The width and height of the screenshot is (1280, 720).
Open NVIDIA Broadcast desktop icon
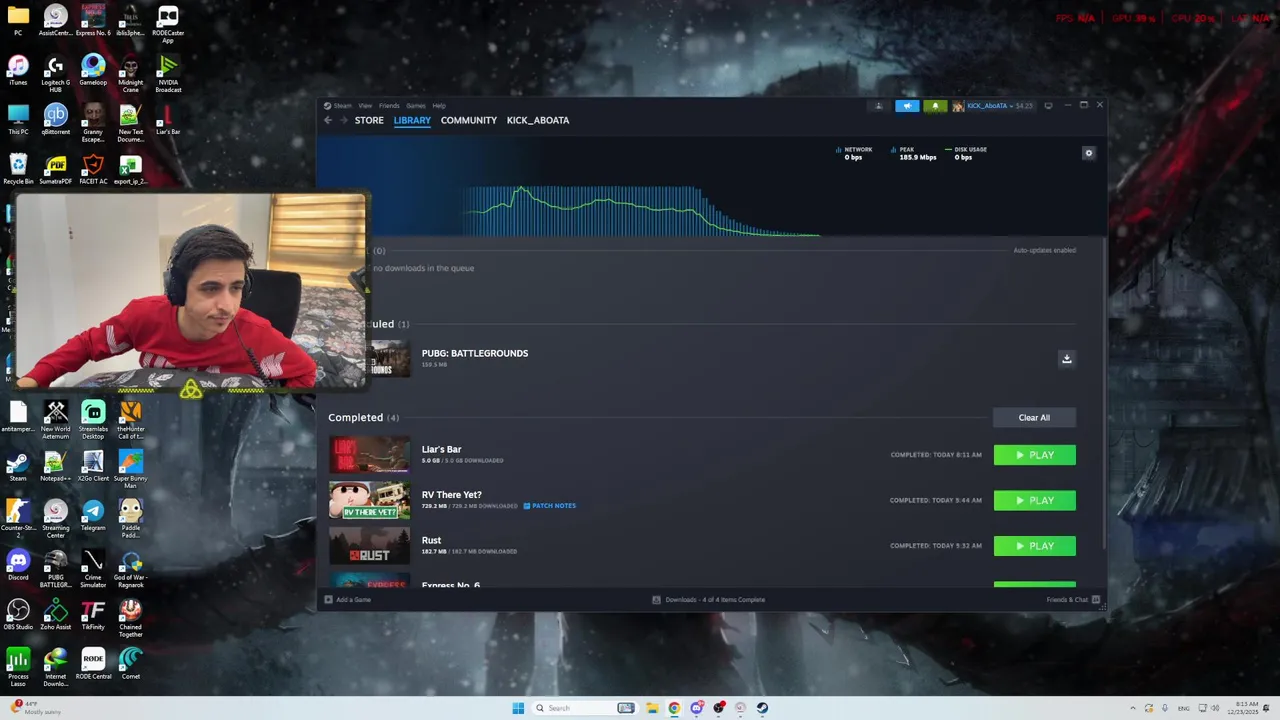pos(168,74)
